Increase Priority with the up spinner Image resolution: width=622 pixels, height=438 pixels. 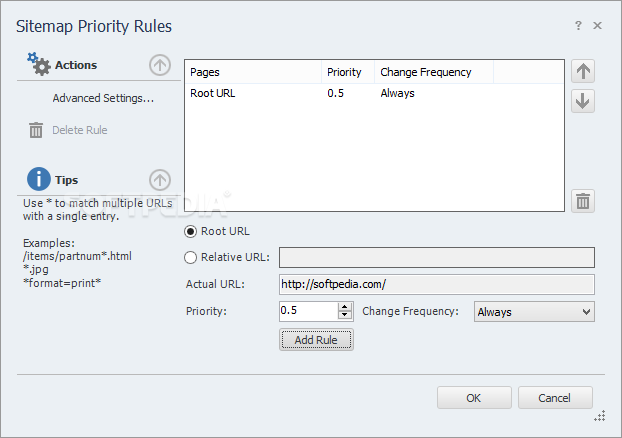pyautogui.click(x=345, y=307)
